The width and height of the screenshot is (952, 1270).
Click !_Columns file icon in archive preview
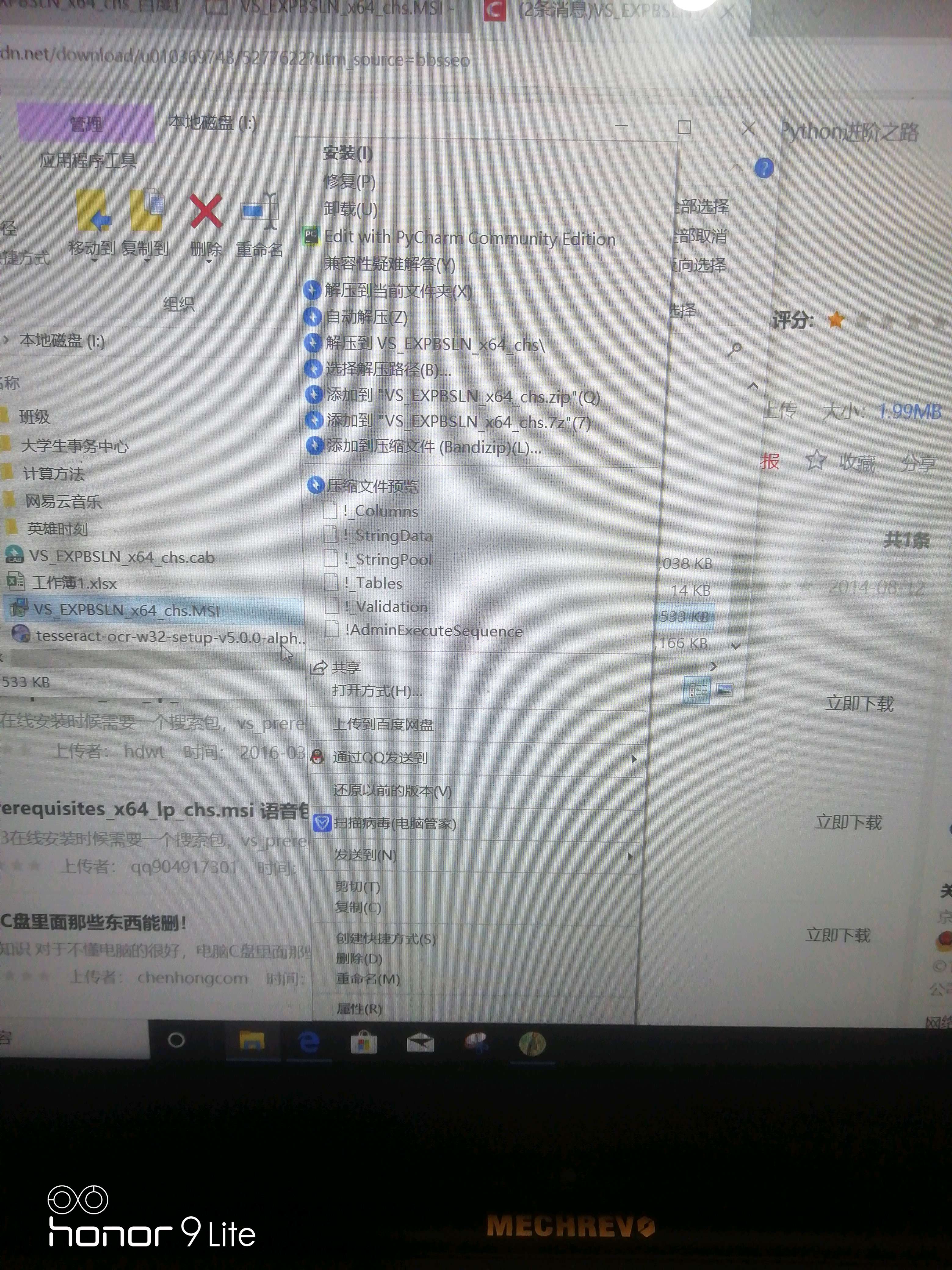[x=330, y=510]
